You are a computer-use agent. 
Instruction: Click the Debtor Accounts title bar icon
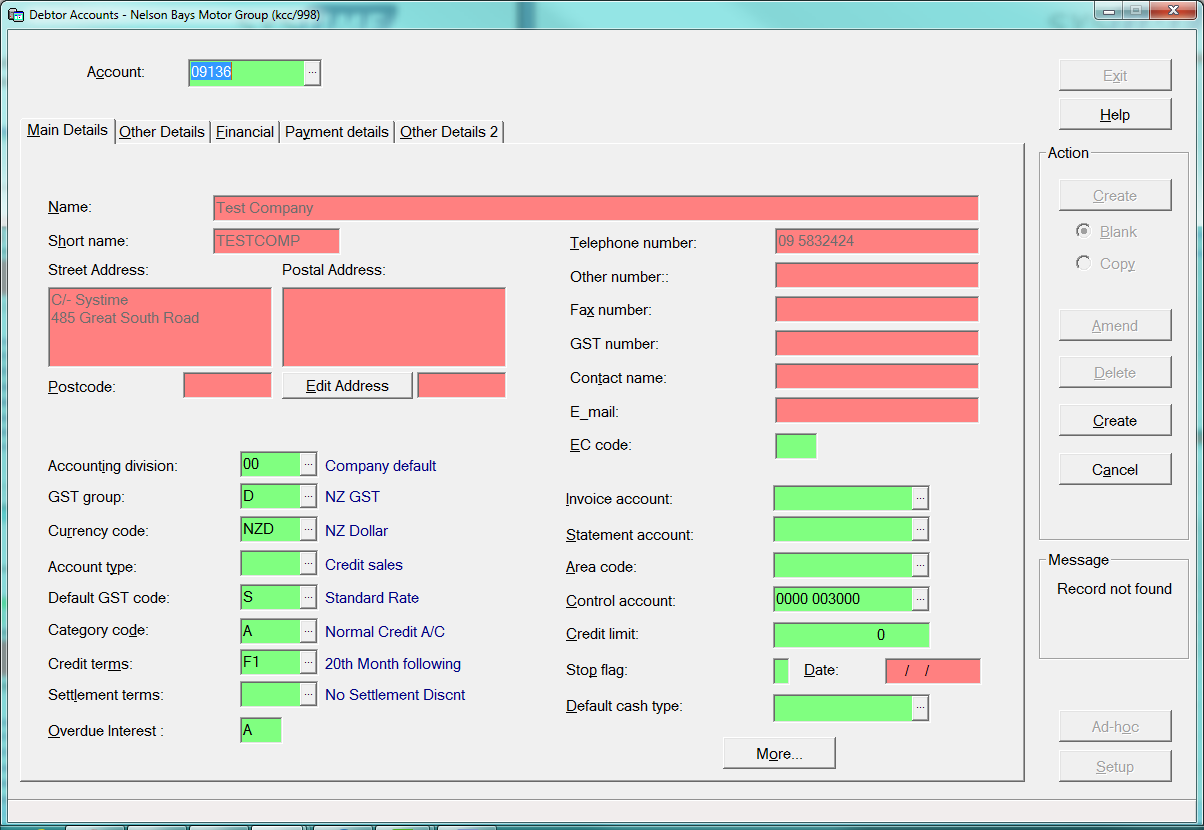click(16, 16)
